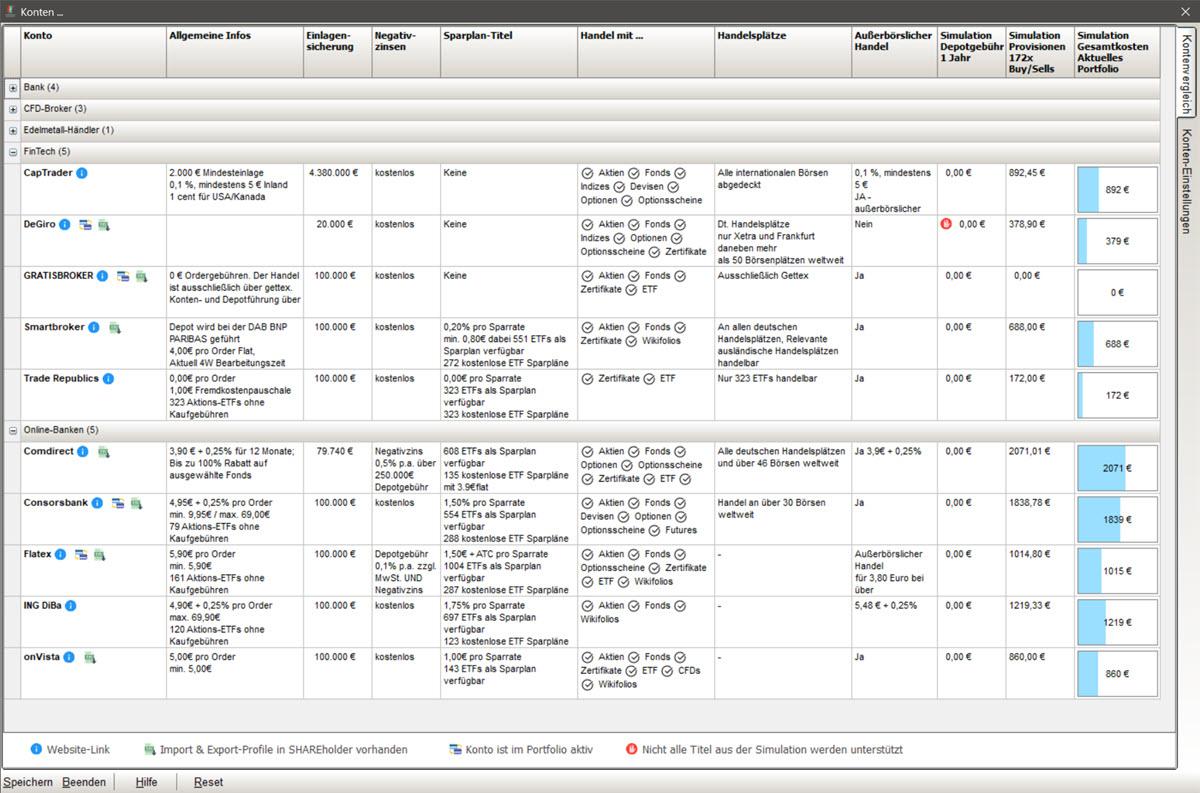Screen dimensions: 1200x793
Task: Click GRATISBROKER portfolio-active icon
Action: (122, 276)
